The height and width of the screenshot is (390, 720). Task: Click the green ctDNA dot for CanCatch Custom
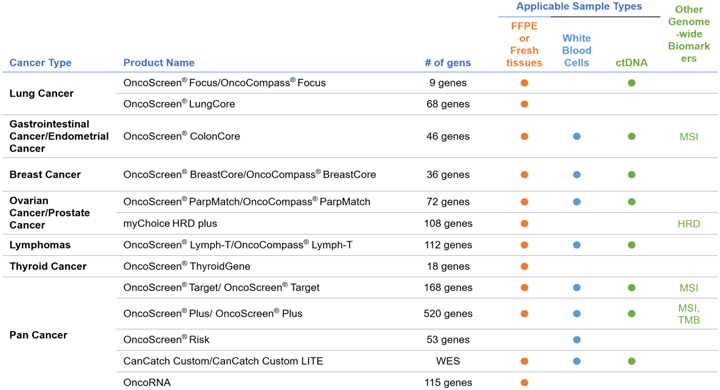click(632, 361)
